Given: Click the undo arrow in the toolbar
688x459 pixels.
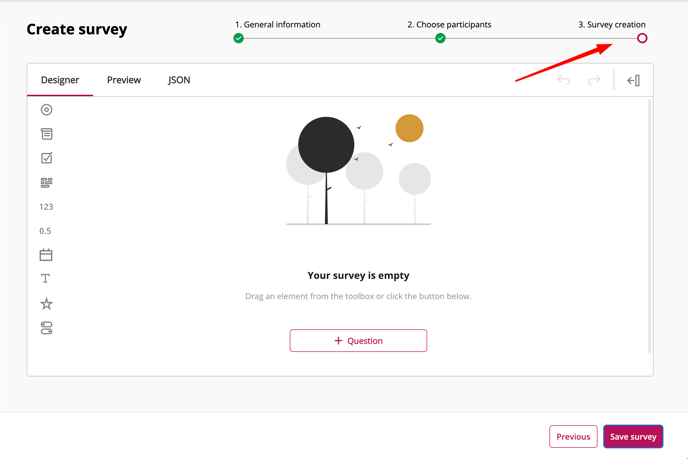Looking at the screenshot, I should pos(564,80).
